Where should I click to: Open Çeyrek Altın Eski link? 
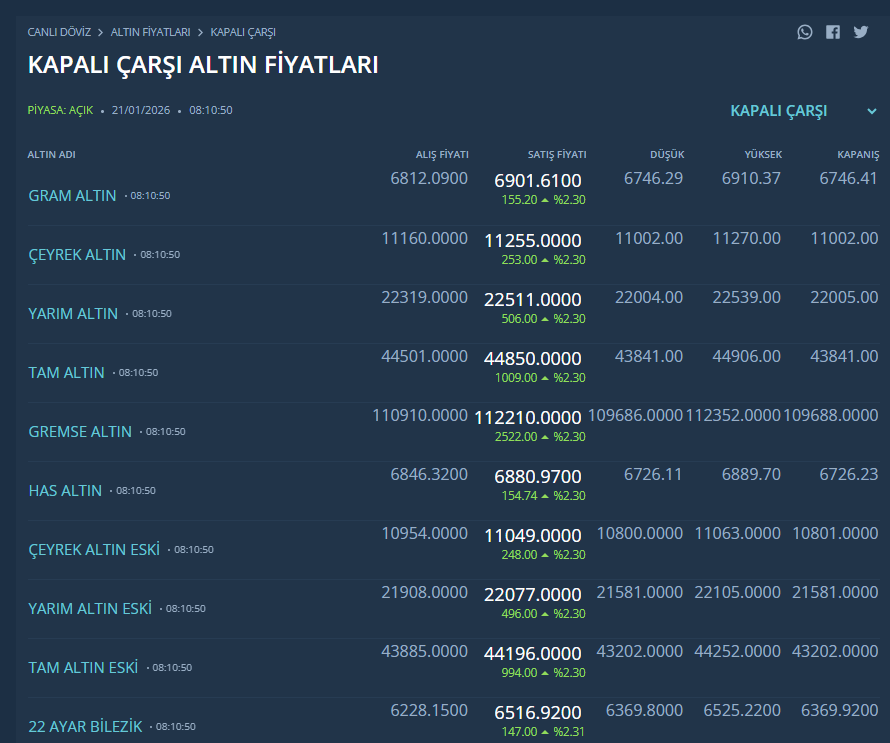click(94, 549)
